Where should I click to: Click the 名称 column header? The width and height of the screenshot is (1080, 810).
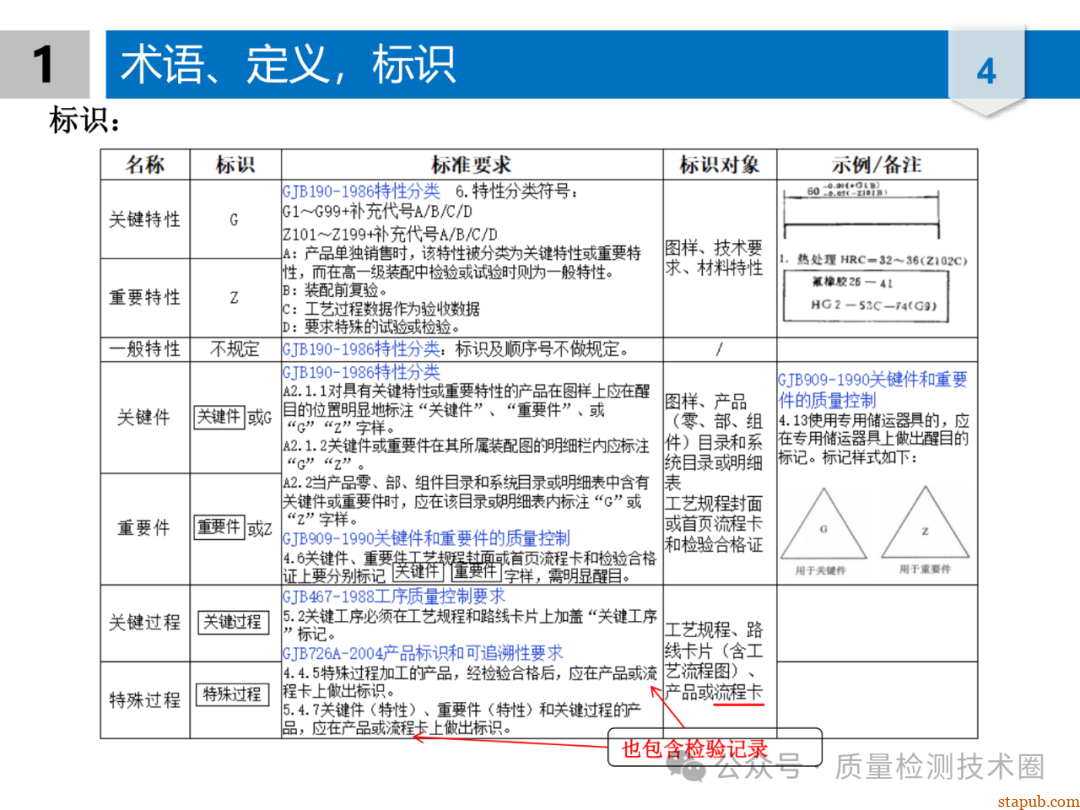[144, 165]
